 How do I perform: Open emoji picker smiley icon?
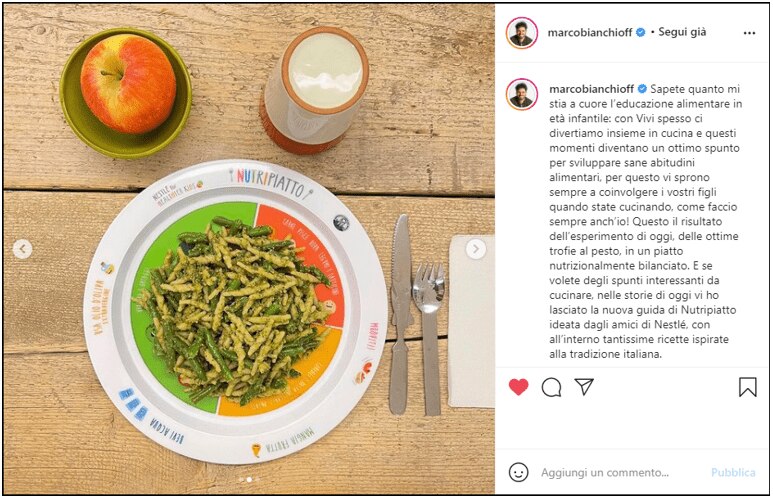(x=518, y=472)
